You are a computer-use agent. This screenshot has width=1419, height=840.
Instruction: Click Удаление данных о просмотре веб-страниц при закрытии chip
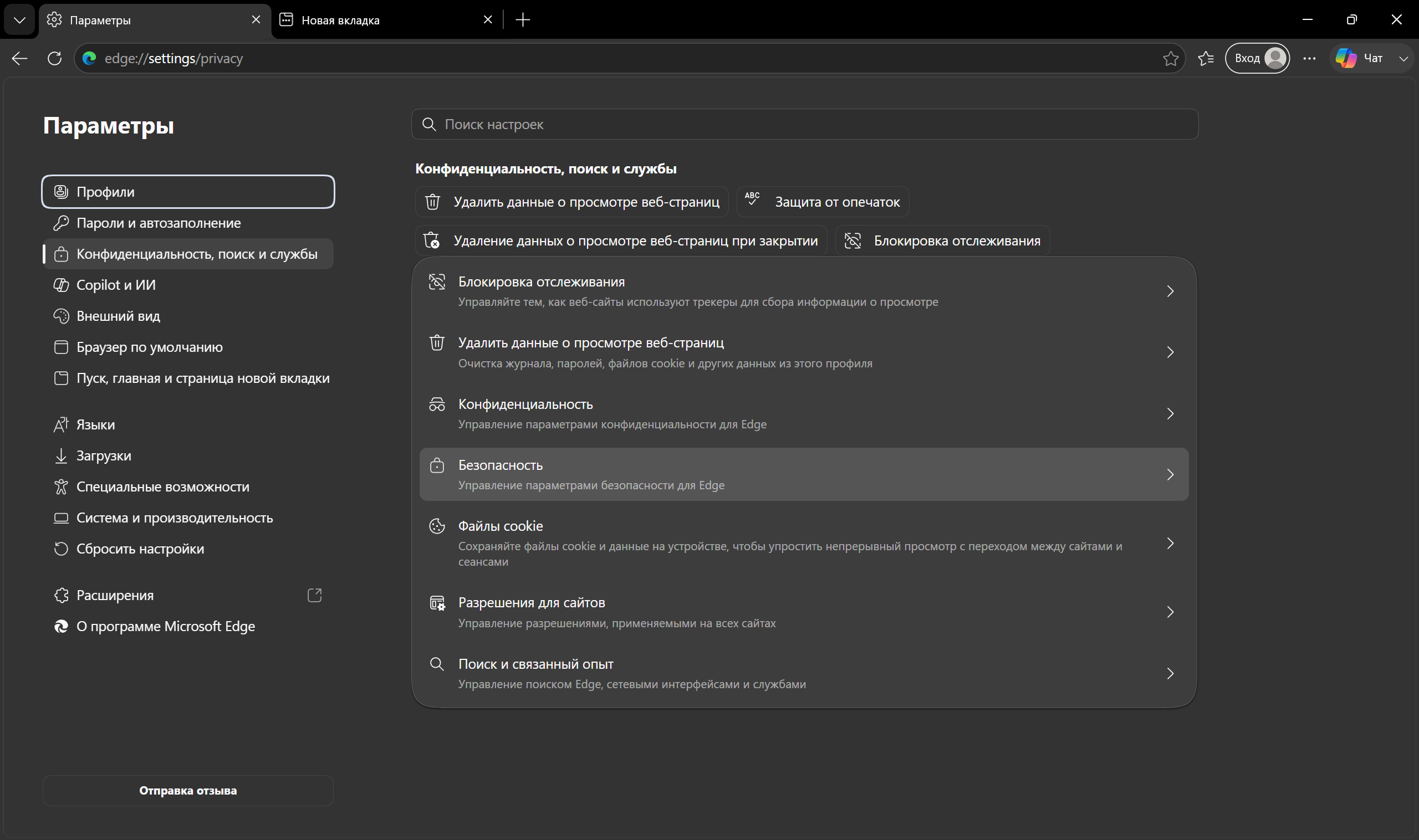[621, 240]
